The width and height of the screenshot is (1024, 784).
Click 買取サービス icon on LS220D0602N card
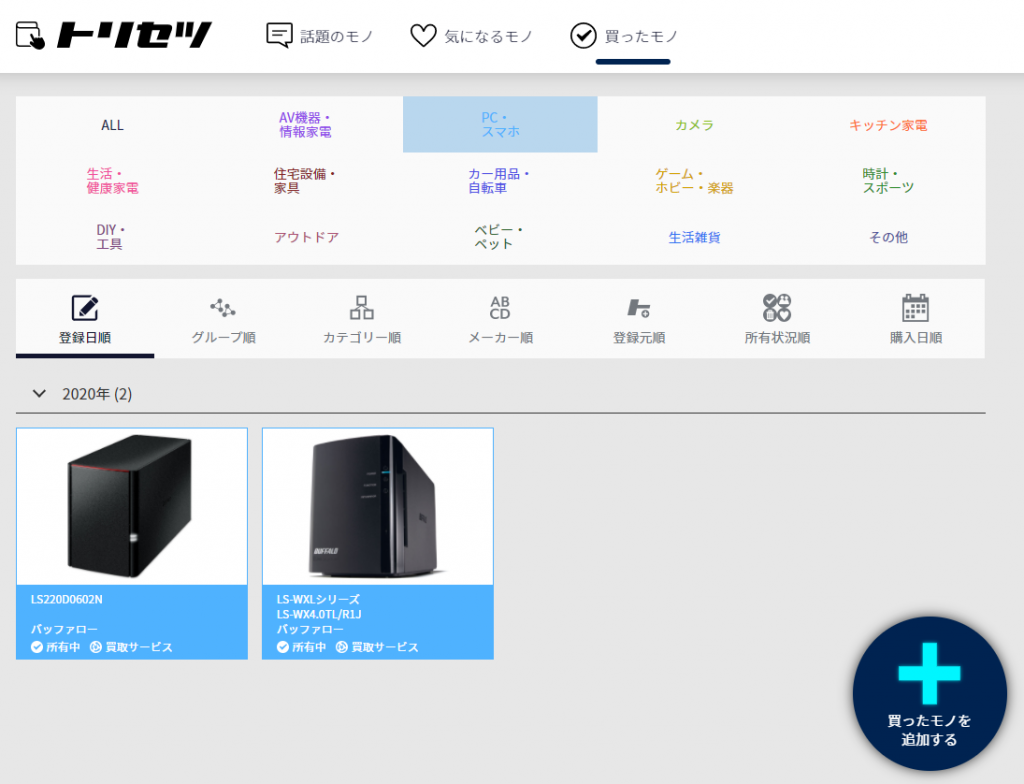(96, 647)
